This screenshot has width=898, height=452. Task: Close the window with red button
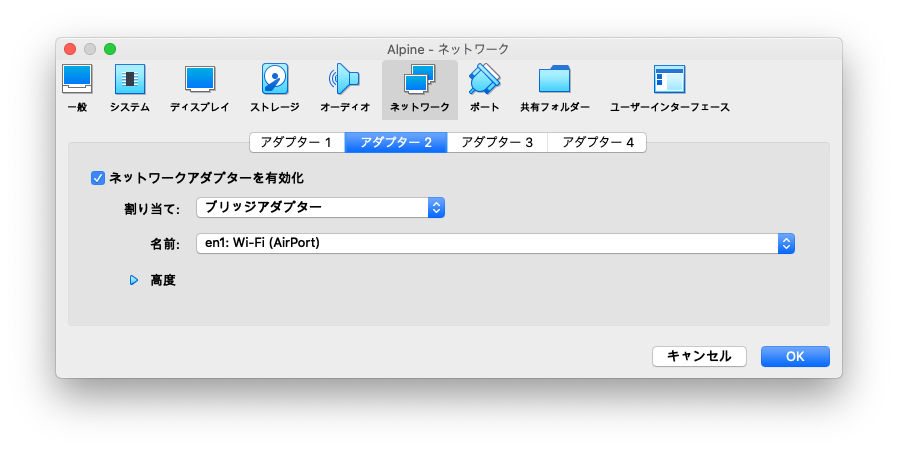click(x=70, y=49)
